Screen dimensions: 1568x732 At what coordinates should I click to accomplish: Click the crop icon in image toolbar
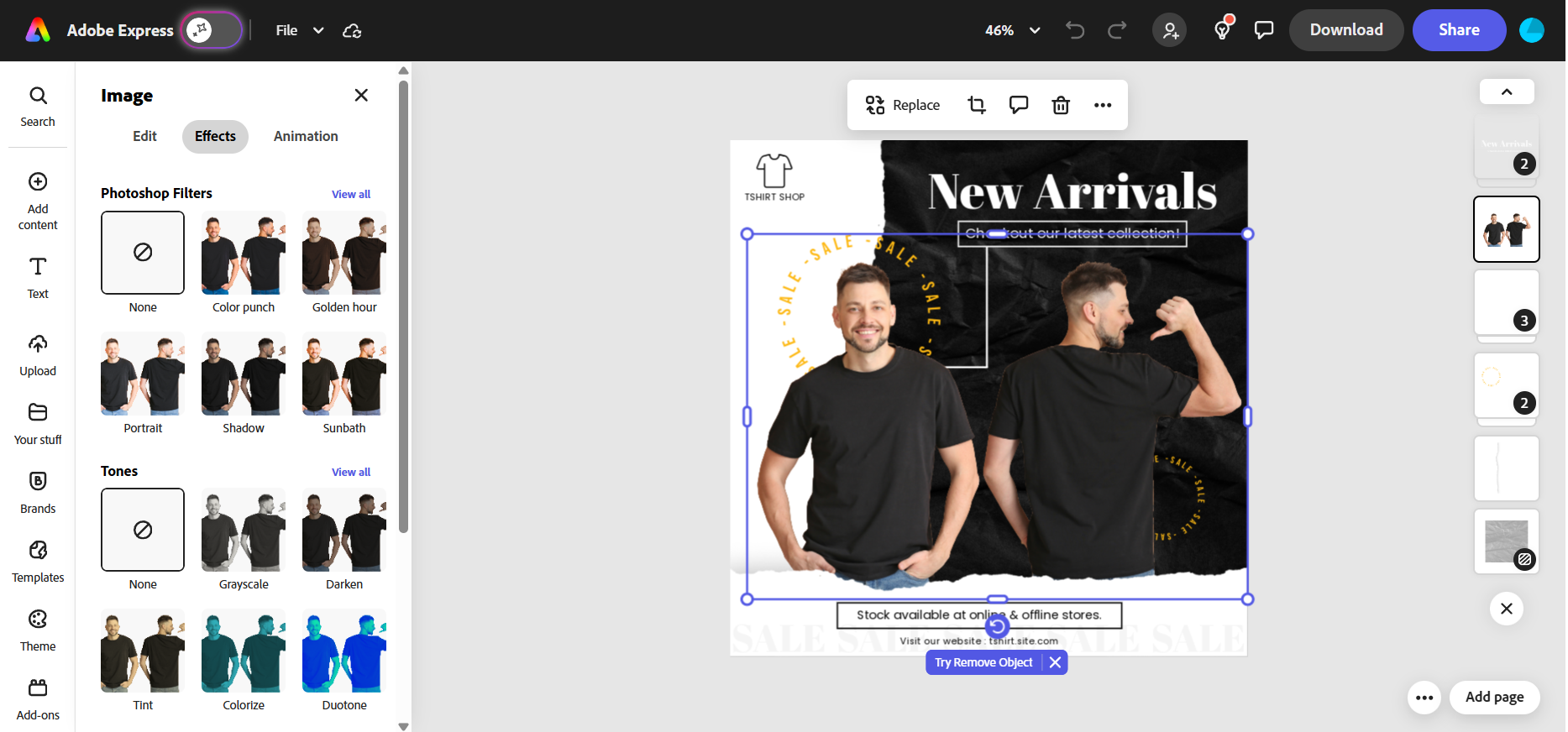pos(976,105)
